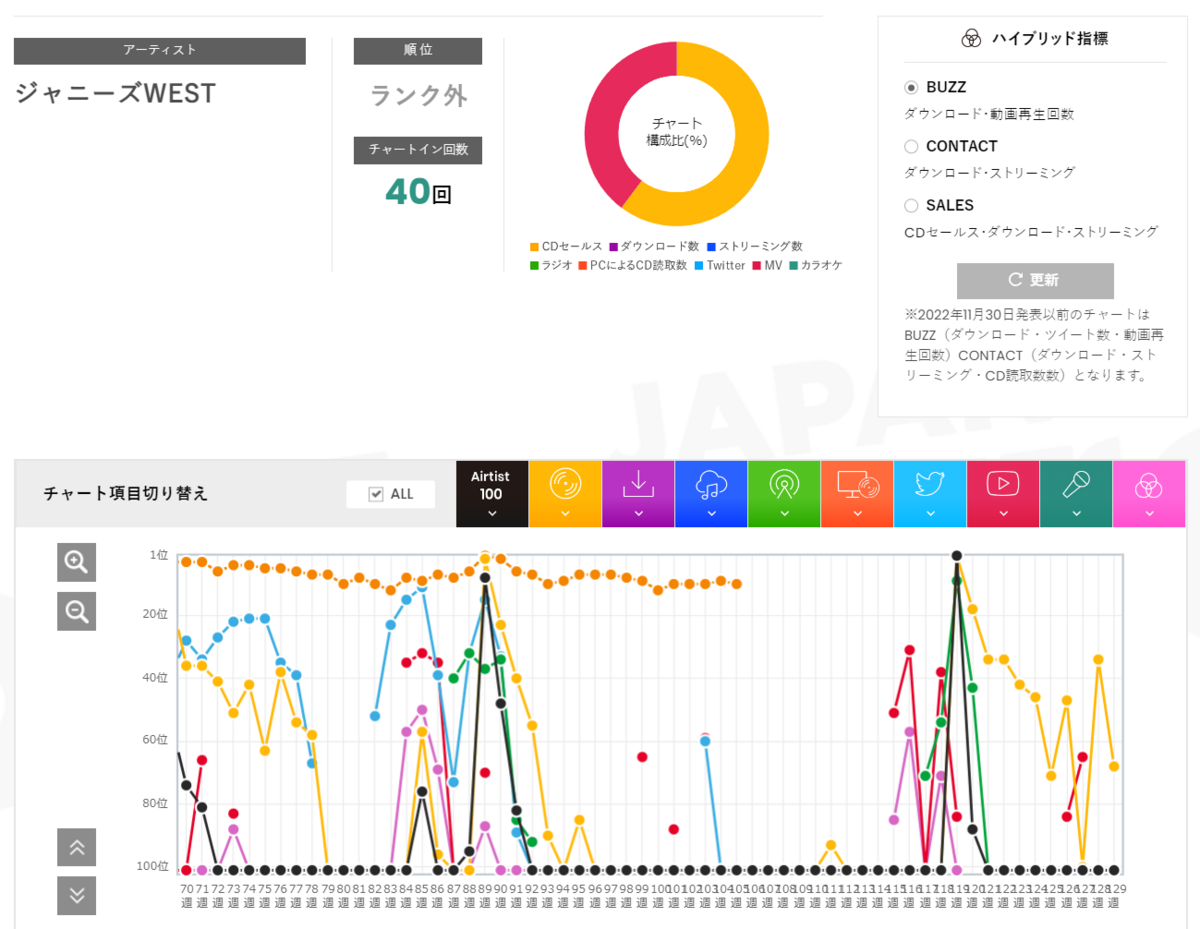The height and width of the screenshot is (929, 1200).
Task: Click the MV legend swatch
Action: pos(756,266)
